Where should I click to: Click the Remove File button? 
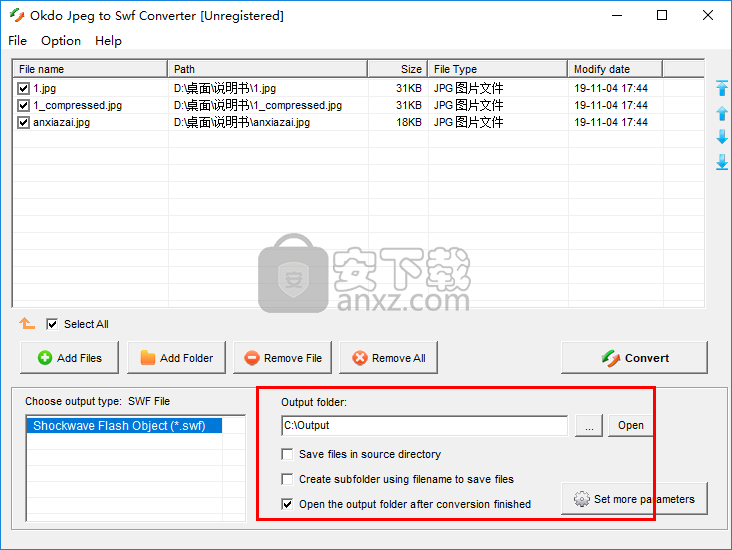(282, 358)
